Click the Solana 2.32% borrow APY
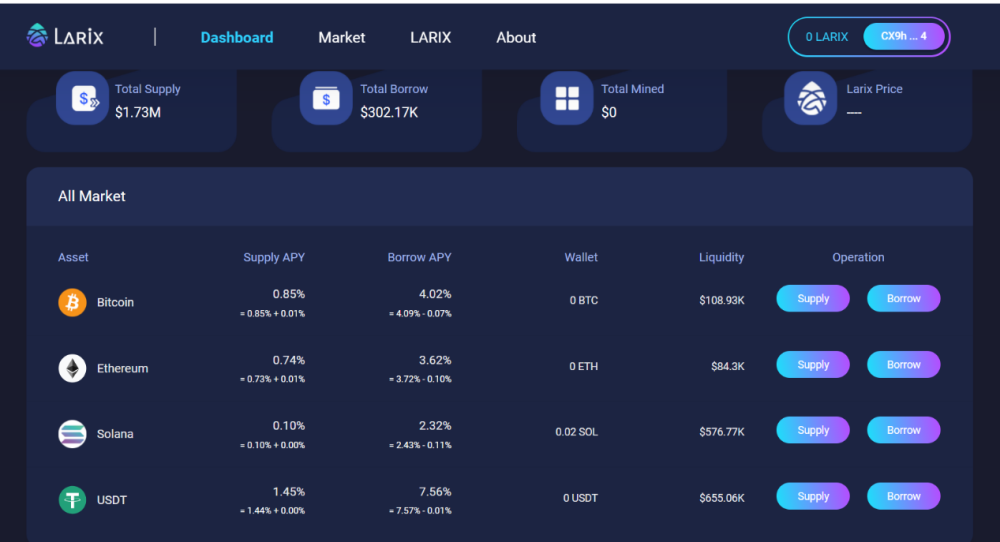 tap(435, 425)
